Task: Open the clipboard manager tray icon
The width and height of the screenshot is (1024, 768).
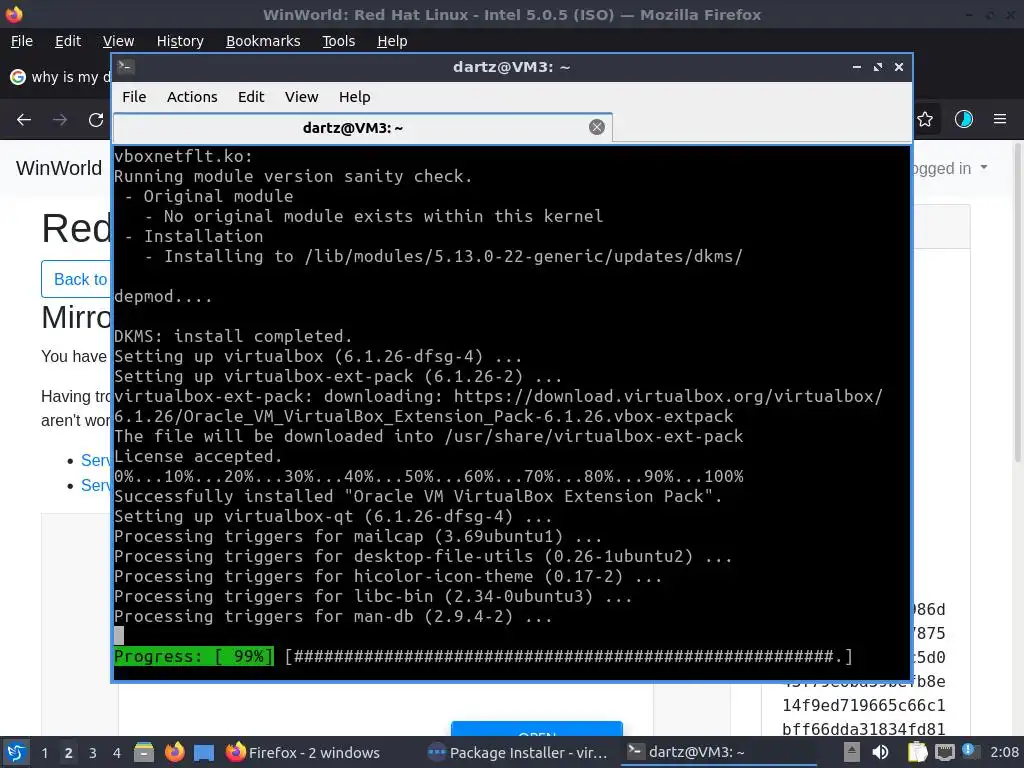Action: 918,752
